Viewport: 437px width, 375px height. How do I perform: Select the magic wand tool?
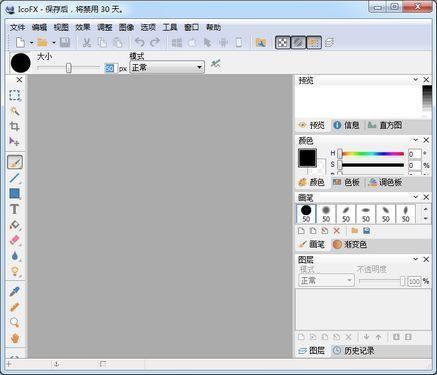[14, 111]
